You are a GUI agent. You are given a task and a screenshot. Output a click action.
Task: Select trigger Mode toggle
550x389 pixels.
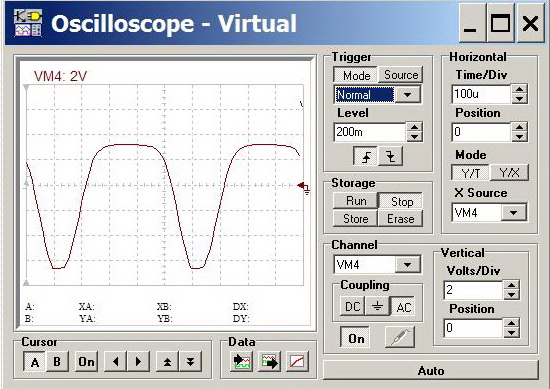(356, 75)
